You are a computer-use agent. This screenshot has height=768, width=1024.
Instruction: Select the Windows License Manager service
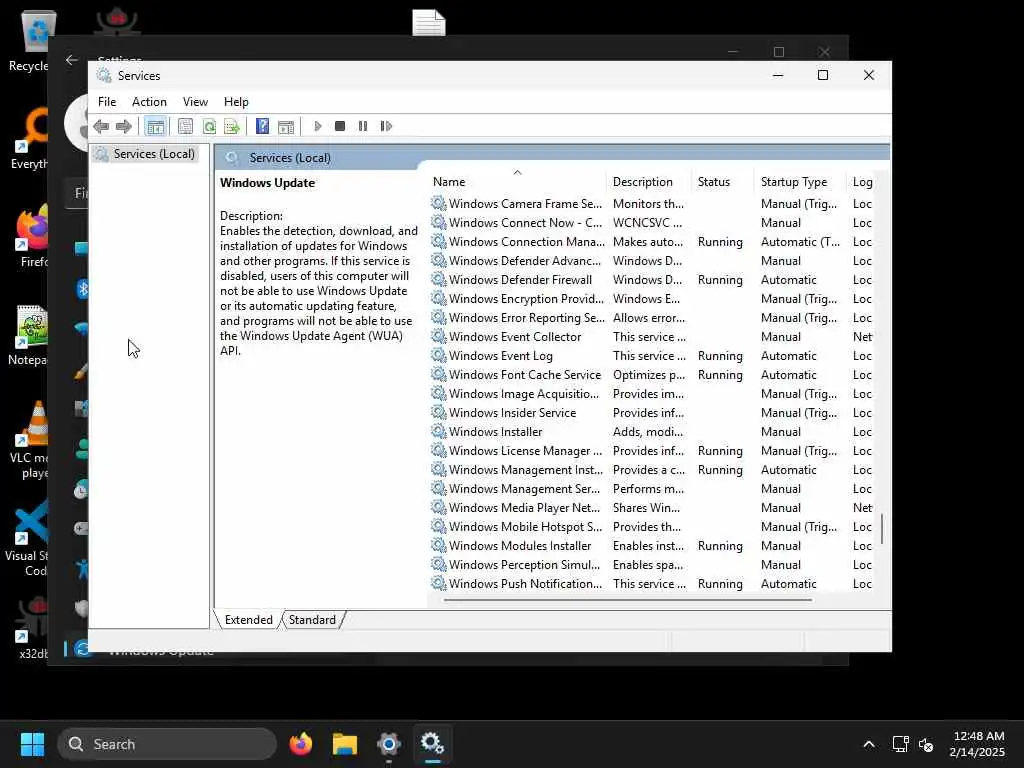653,451
